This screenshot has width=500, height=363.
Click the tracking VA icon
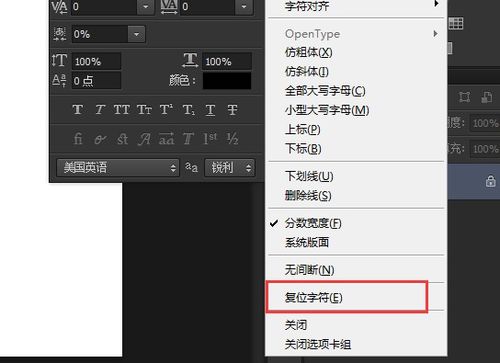click(x=169, y=7)
